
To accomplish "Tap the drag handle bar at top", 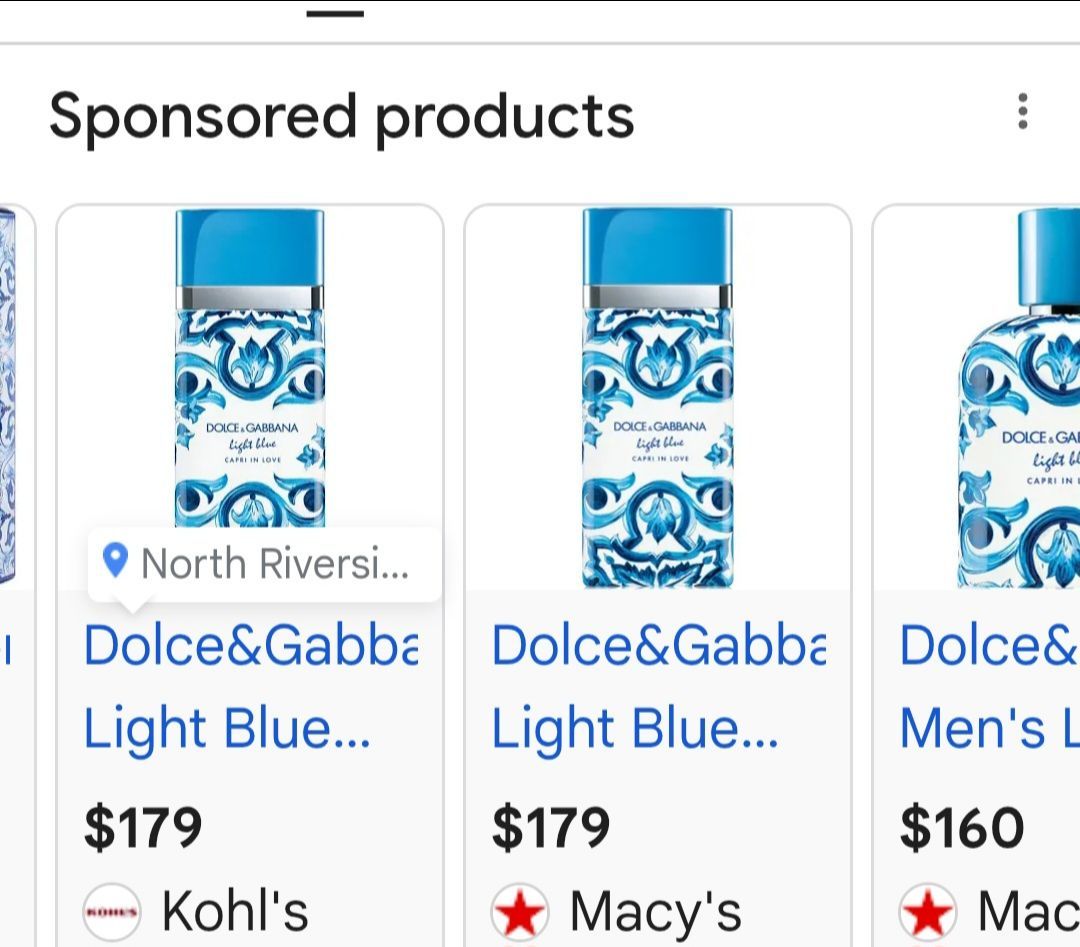I will 335,14.
